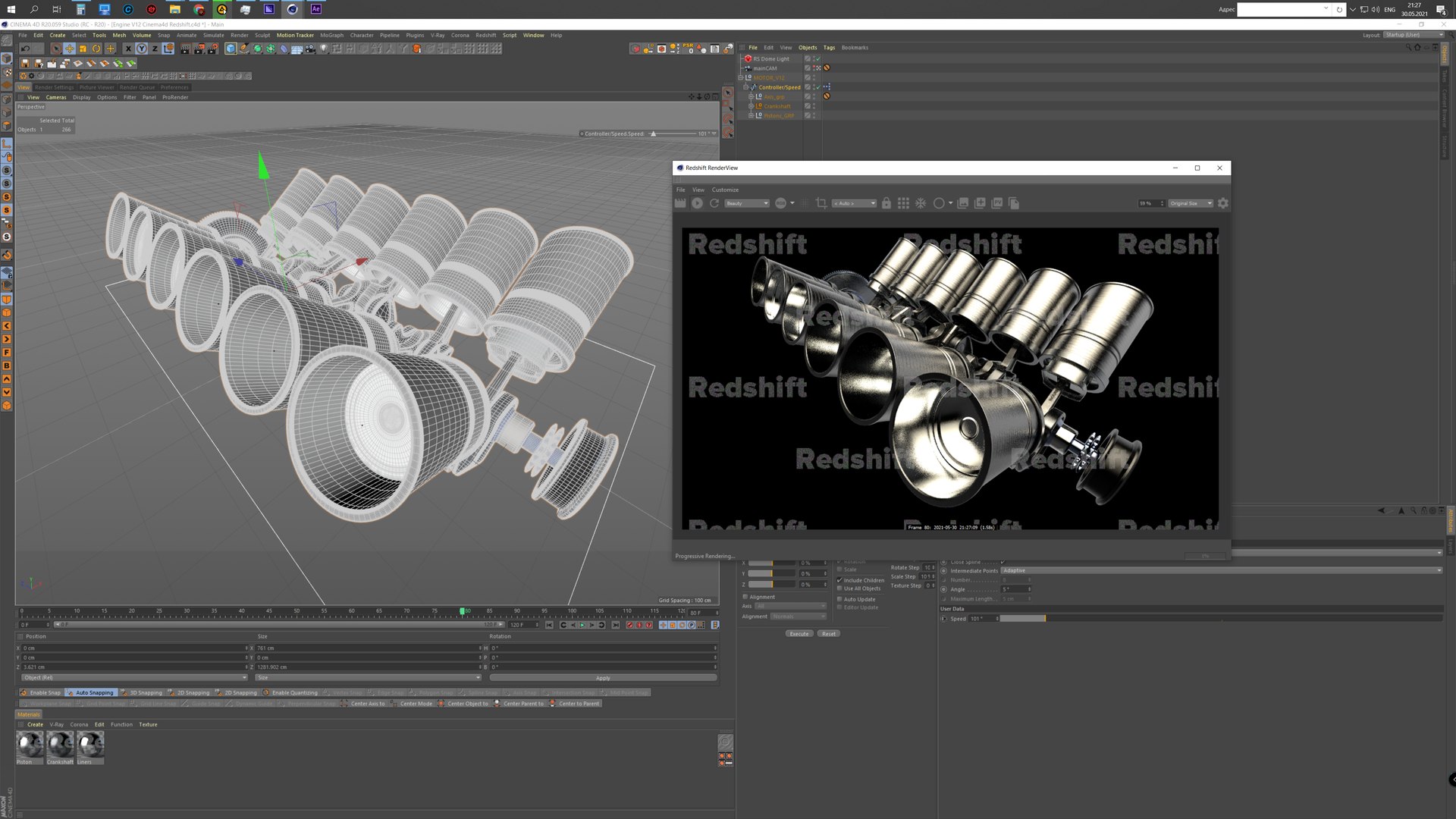Click the Floor/Environment grid icon
Viewport: 1456px width, 819px height.
pos(297,49)
